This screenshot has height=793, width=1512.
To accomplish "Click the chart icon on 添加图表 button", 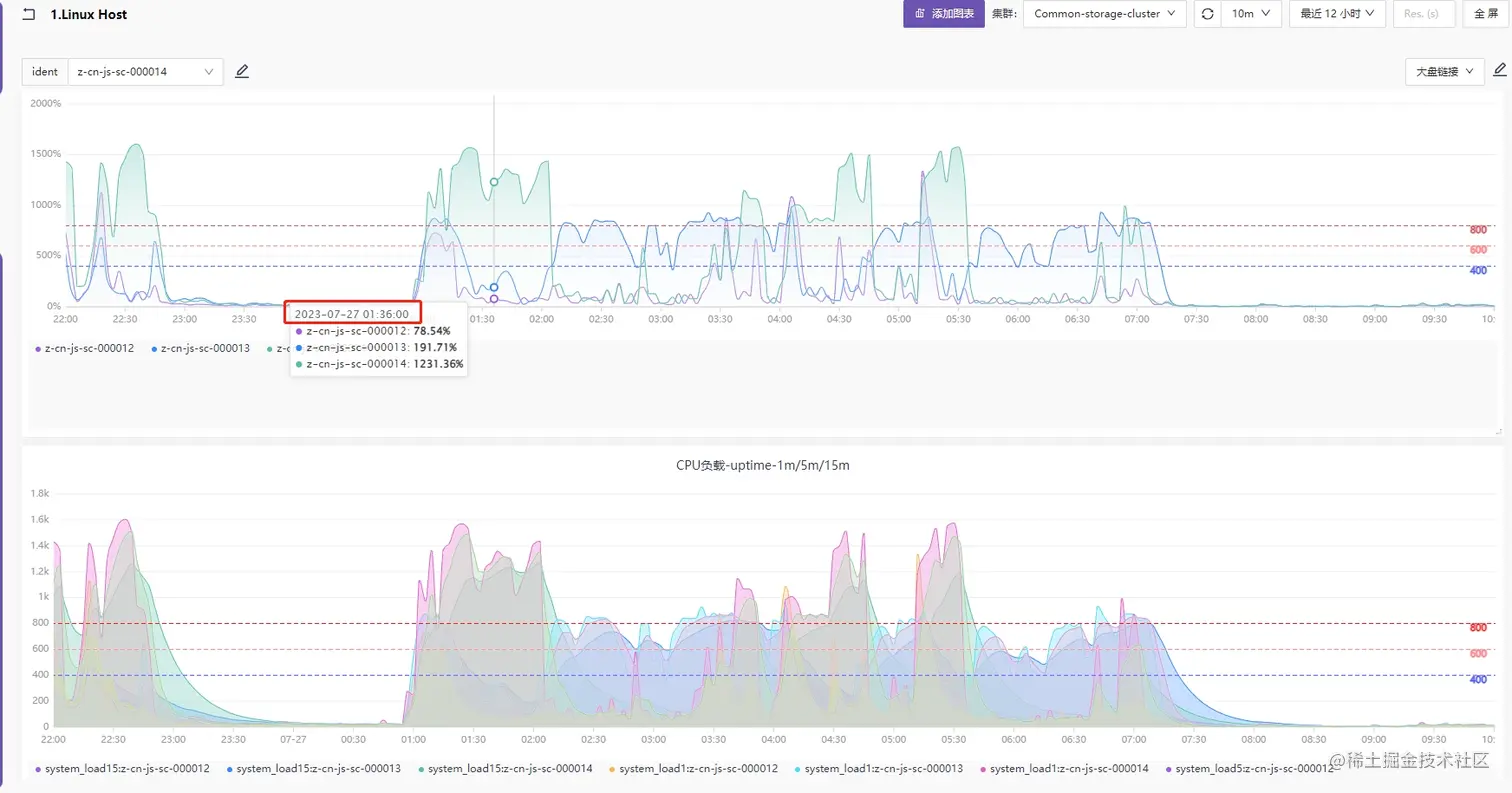I will click(x=919, y=14).
